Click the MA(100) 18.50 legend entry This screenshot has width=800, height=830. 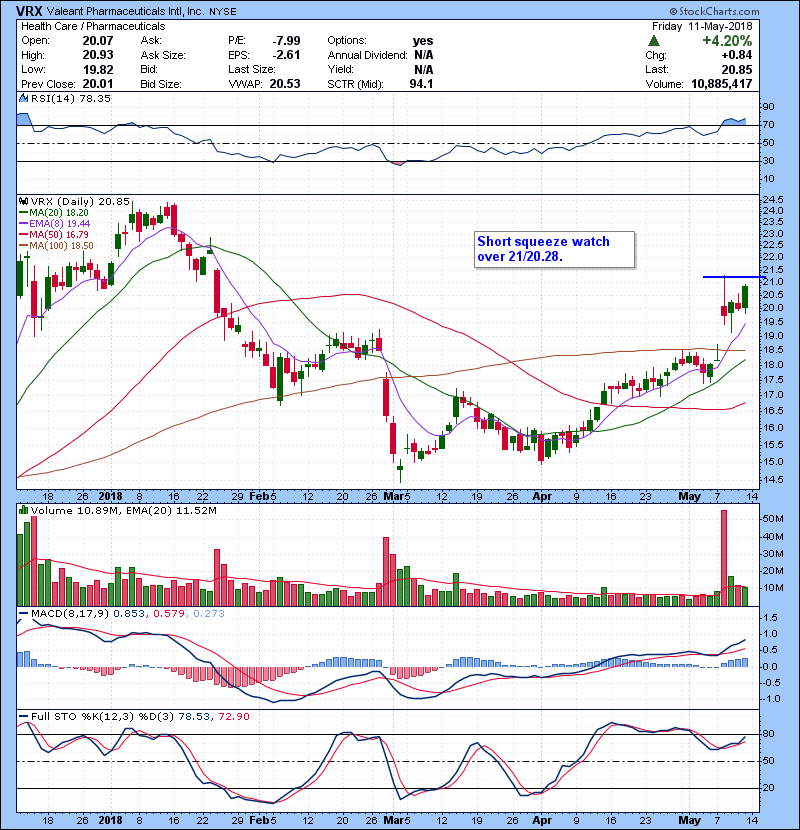(x=57, y=246)
